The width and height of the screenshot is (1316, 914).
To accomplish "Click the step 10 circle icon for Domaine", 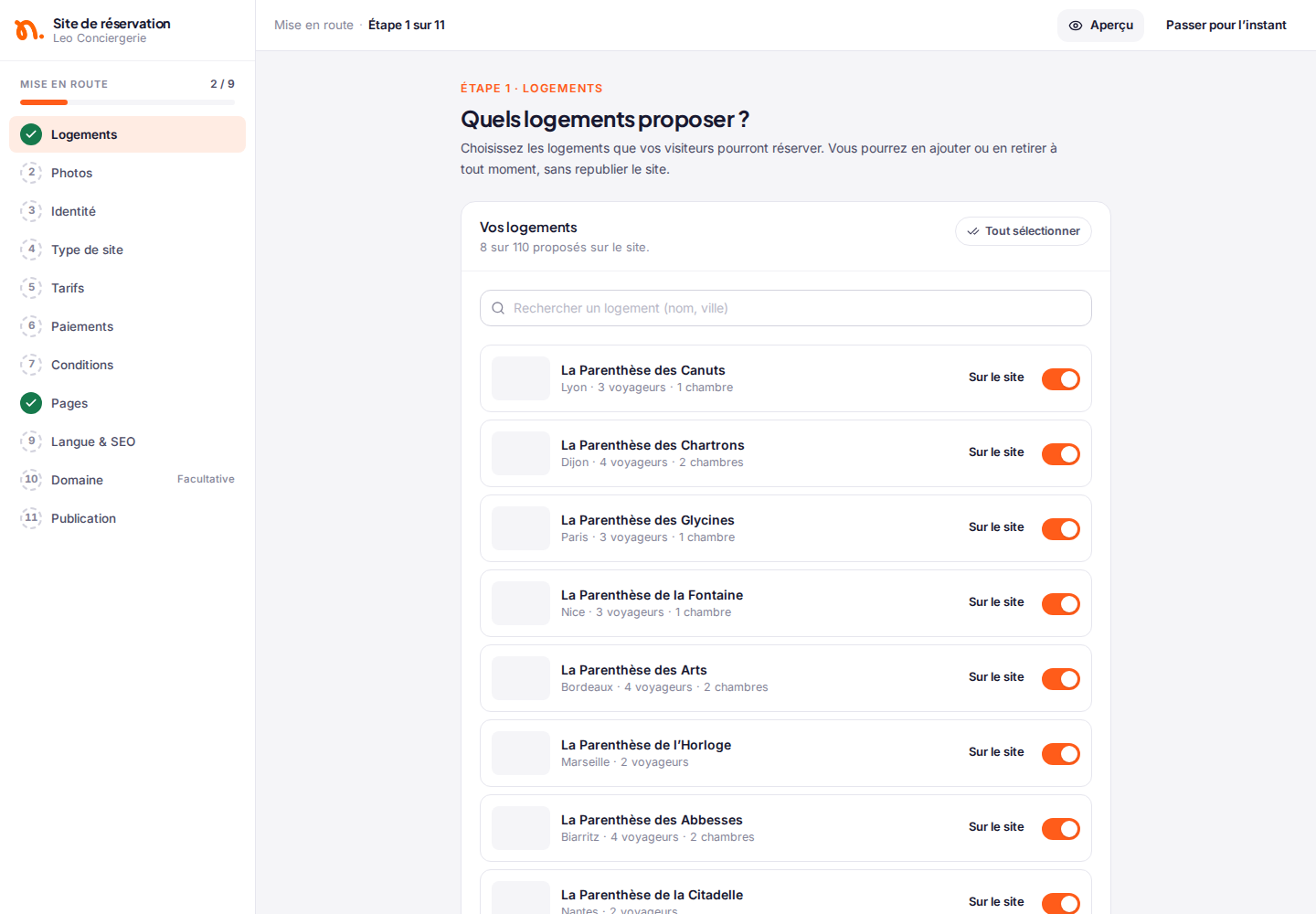I will pos(31,480).
